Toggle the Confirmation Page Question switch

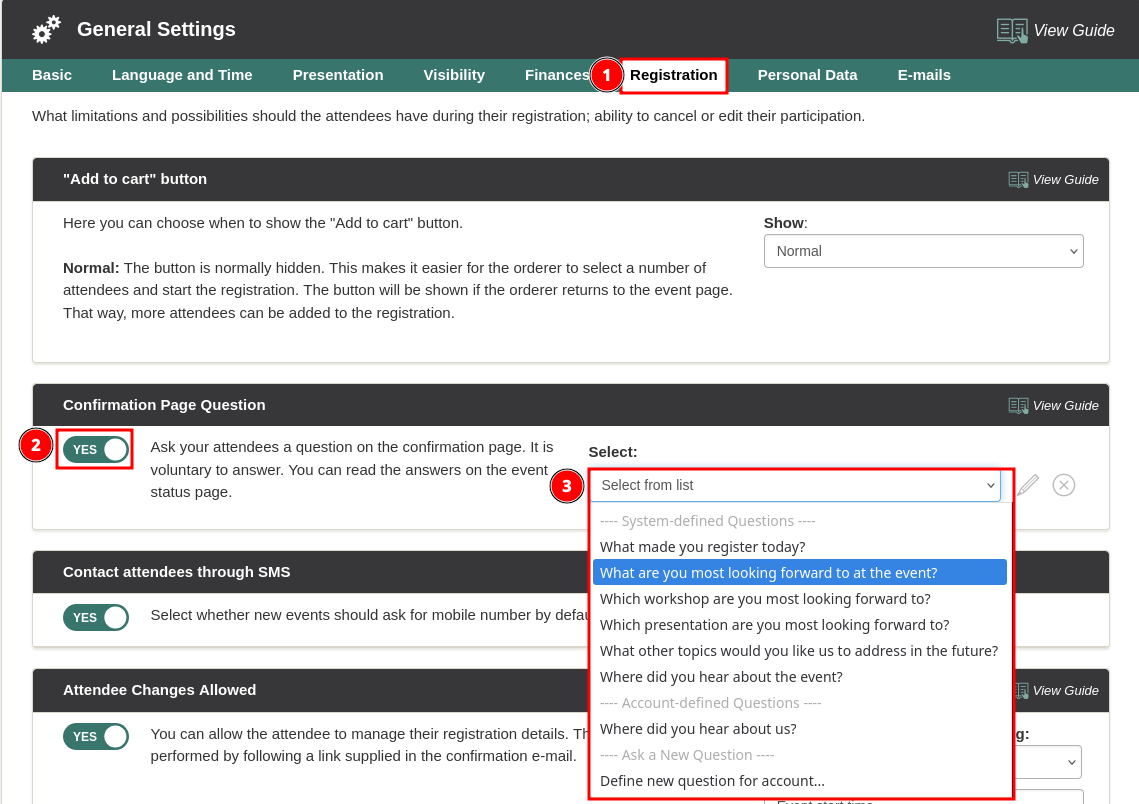tap(96, 450)
